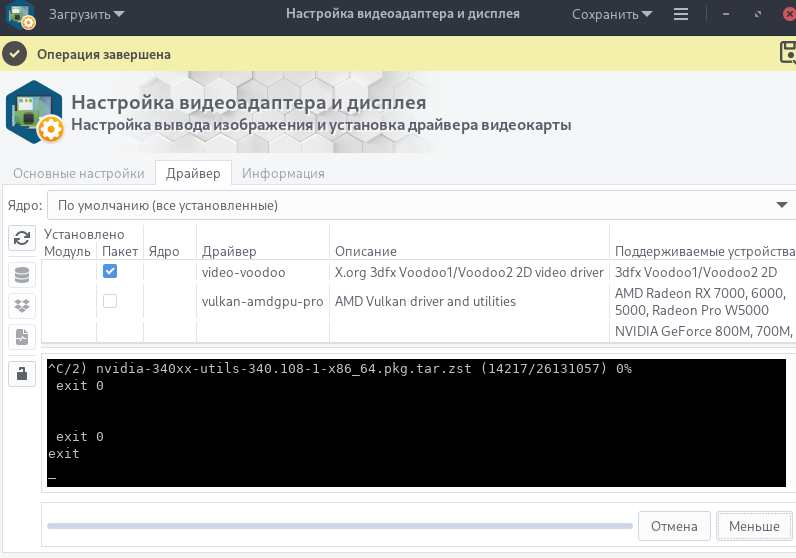Click the app icon in title bar
The width and height of the screenshot is (796, 558).
click(x=21, y=16)
